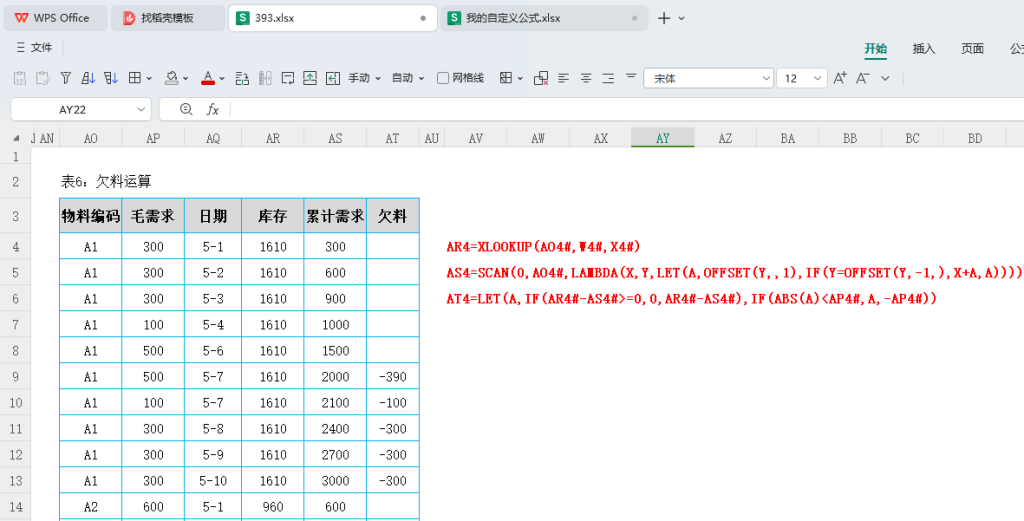Expand the AY22 name box dropdown
Image resolution: width=1024 pixels, height=521 pixels.
141,110
